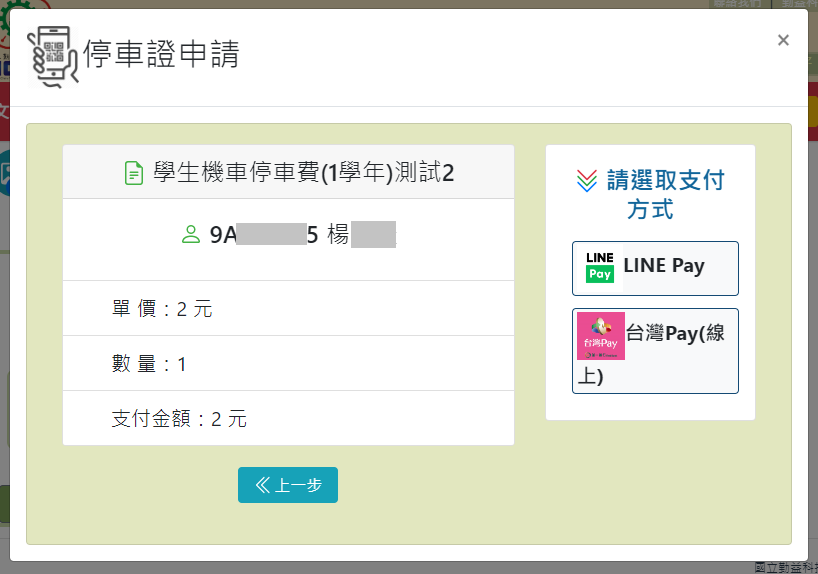Click the 停車證申請 dialog title

(161, 54)
